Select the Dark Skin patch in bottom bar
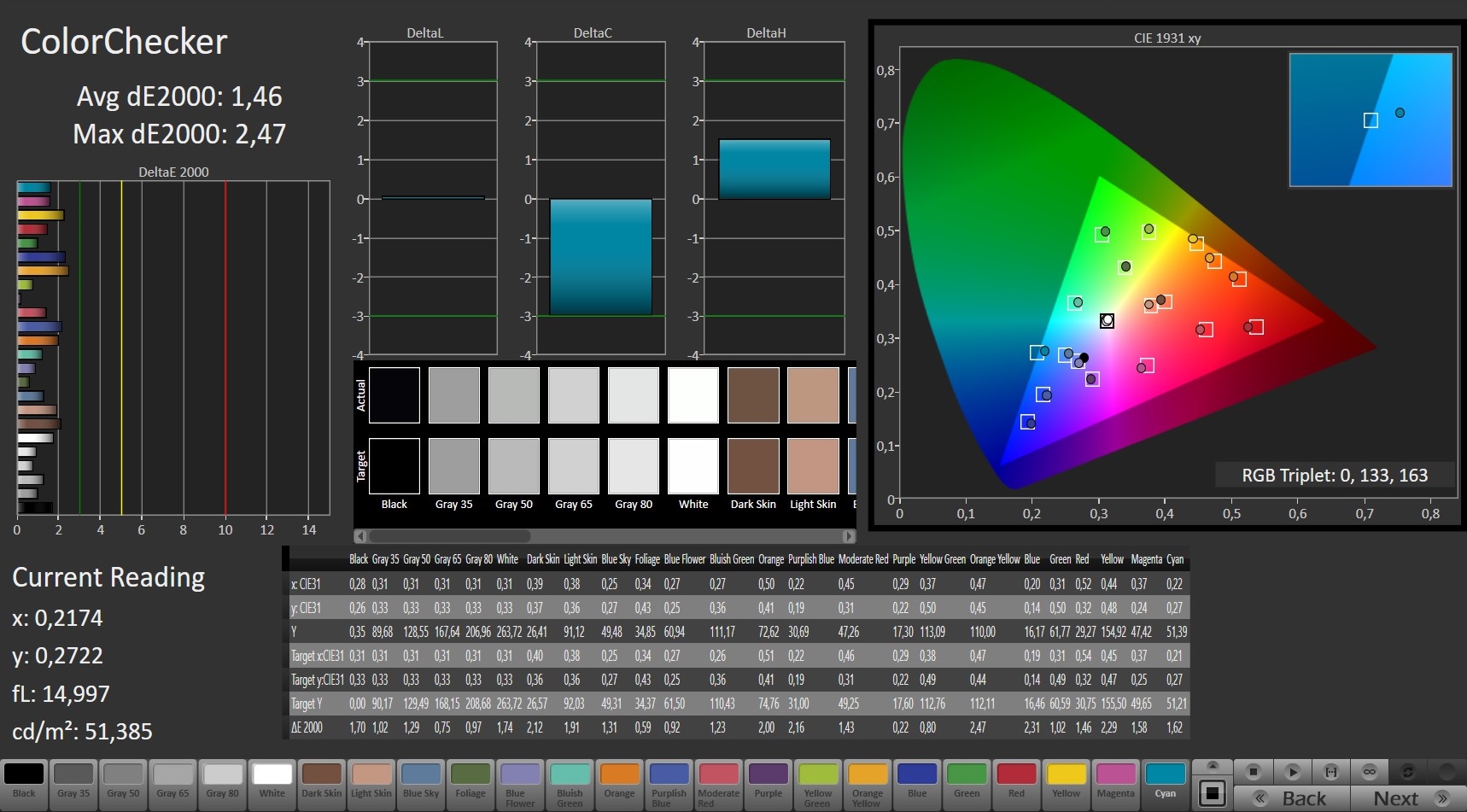Screen dimensions: 1467x812 point(321,784)
